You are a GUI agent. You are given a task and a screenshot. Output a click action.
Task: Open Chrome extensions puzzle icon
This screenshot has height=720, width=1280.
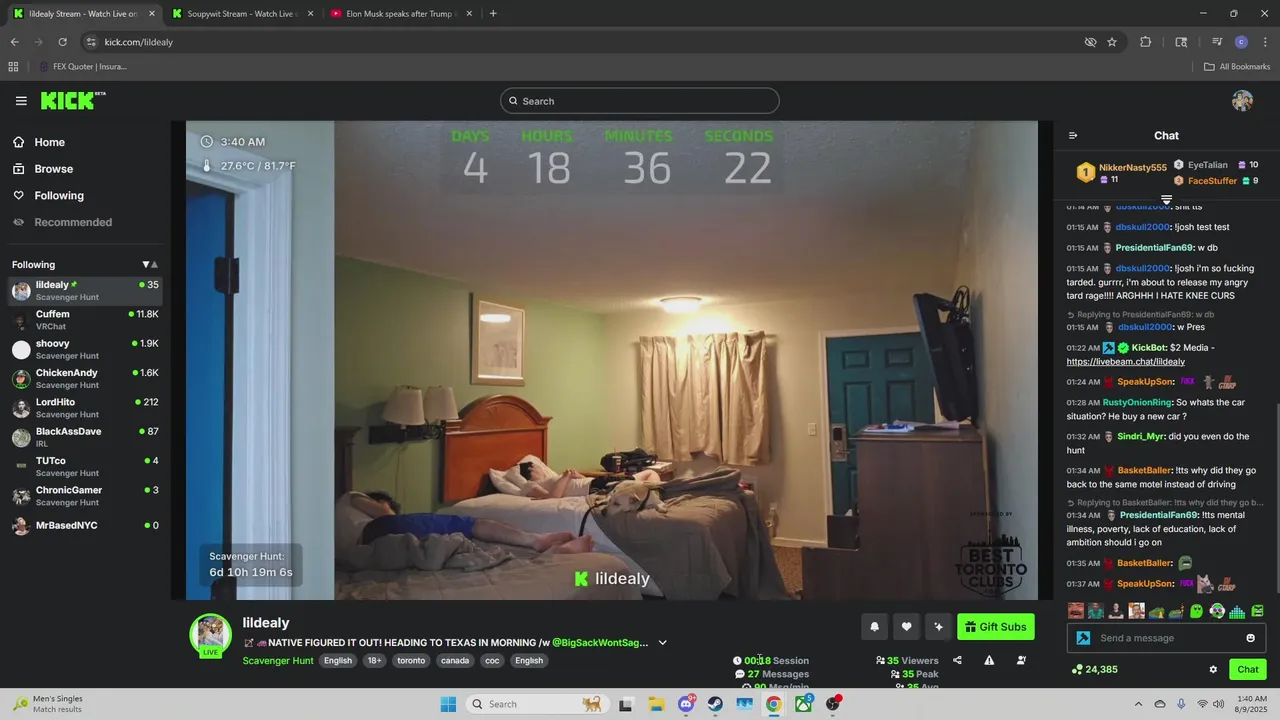coord(1146,42)
